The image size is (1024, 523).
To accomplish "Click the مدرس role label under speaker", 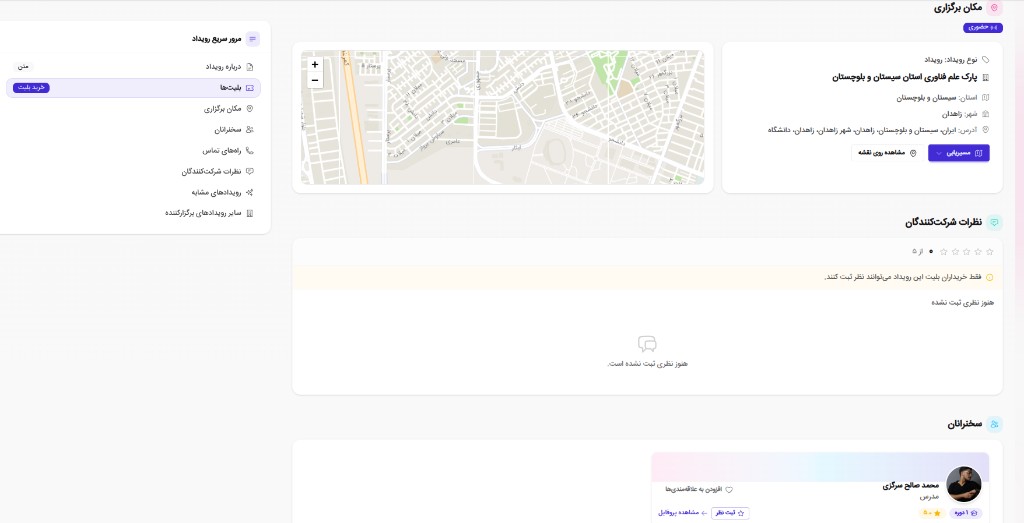I will [x=929, y=497].
